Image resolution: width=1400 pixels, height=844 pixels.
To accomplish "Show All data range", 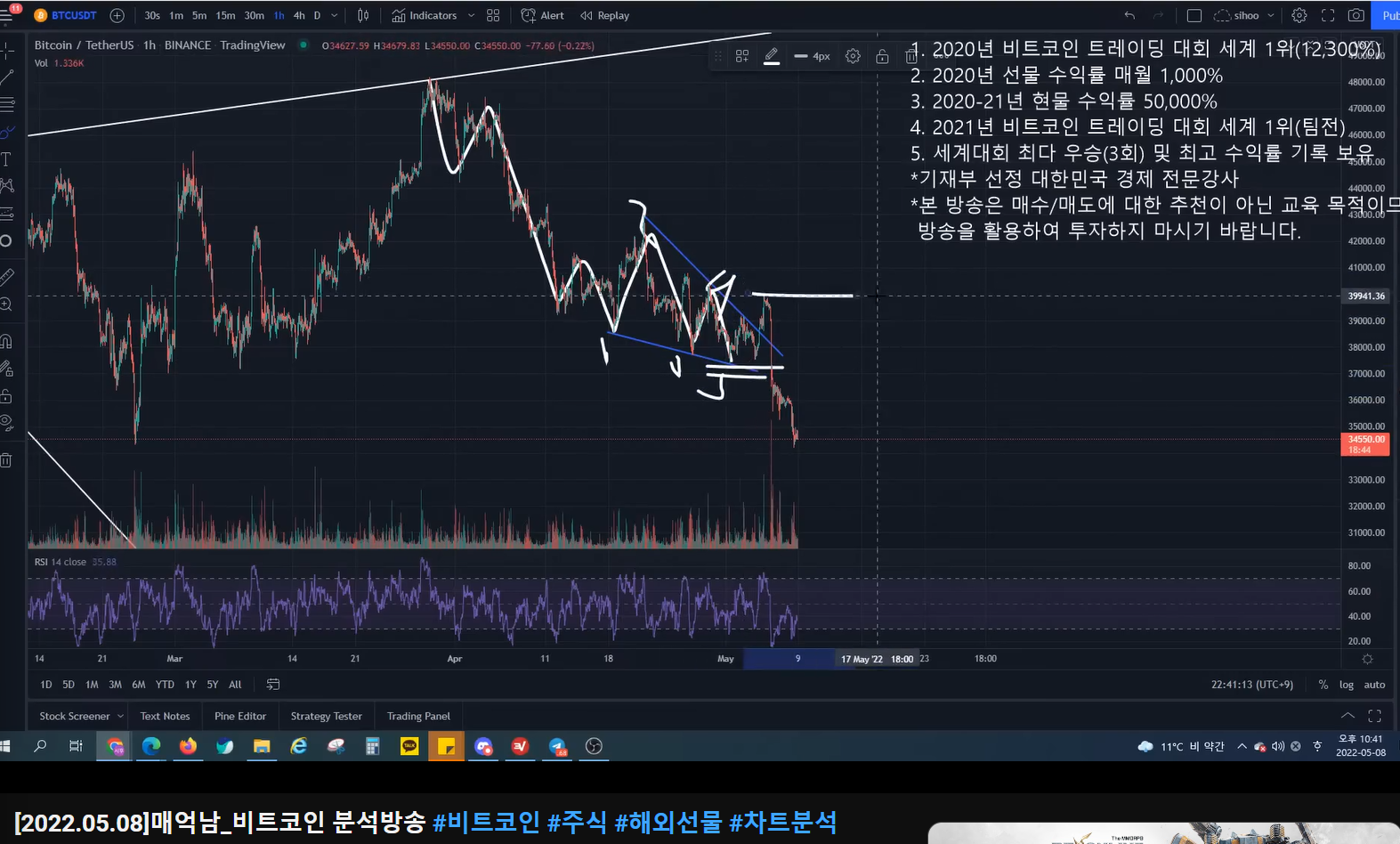I will tap(235, 685).
